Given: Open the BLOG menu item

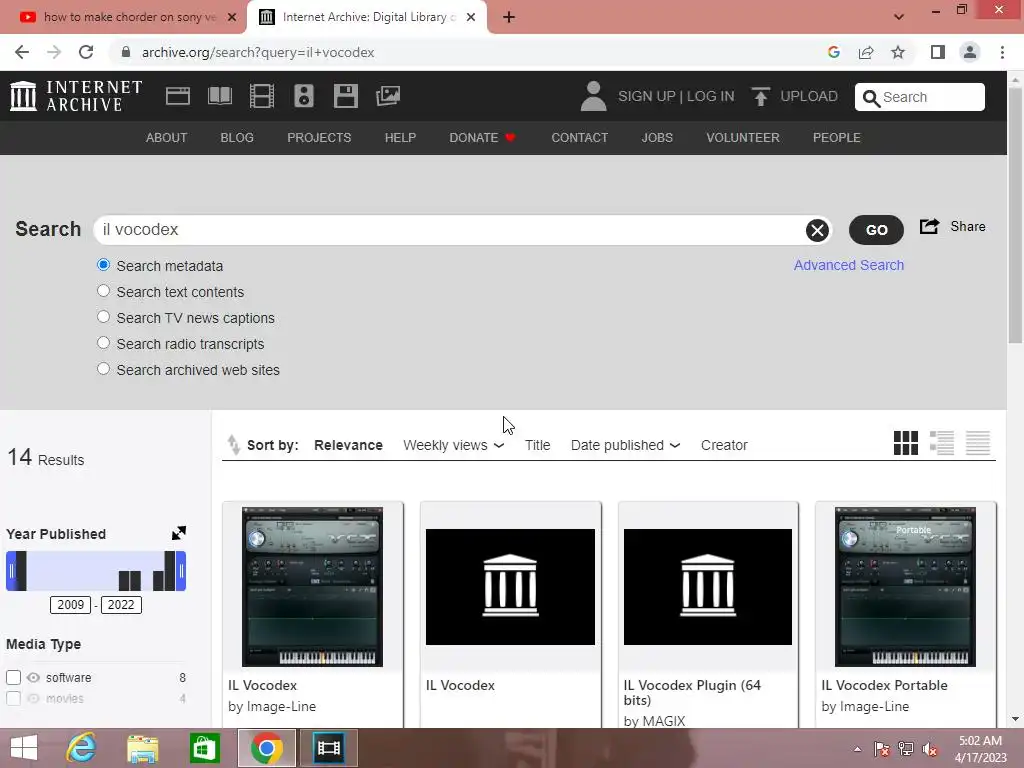Looking at the screenshot, I should coord(237,138).
